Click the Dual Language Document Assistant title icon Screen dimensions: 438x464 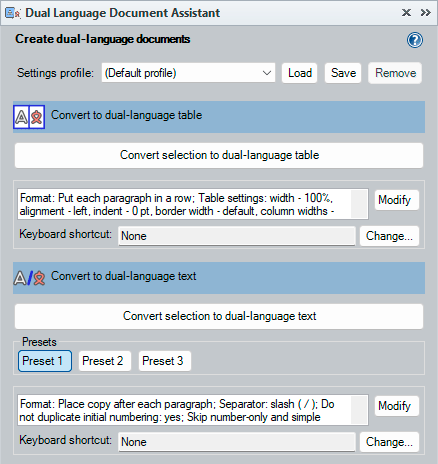(13, 13)
